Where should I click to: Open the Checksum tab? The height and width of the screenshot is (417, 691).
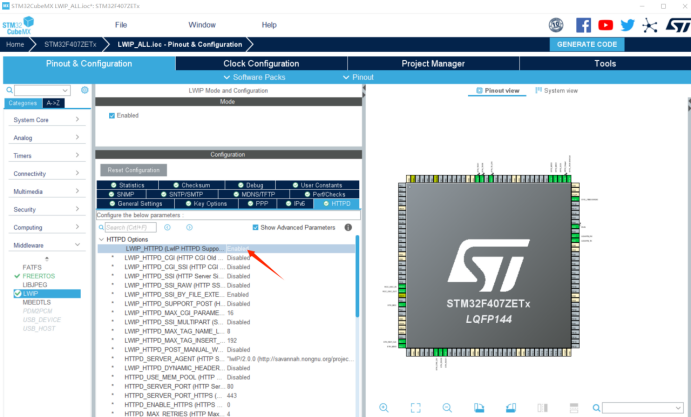pyautogui.click(x=192, y=185)
